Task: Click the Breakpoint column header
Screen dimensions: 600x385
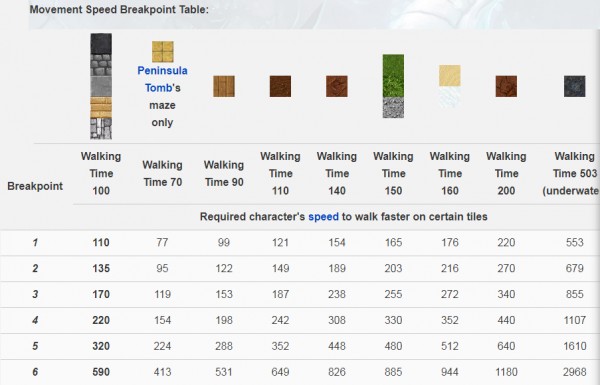Action: (35, 186)
